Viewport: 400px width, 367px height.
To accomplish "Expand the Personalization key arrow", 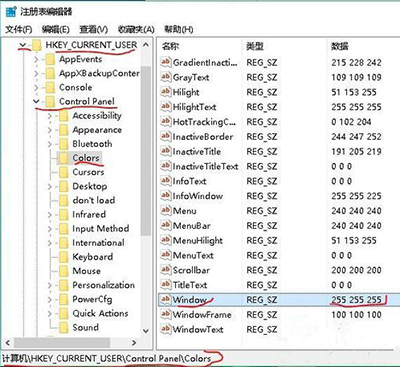I will (50, 285).
